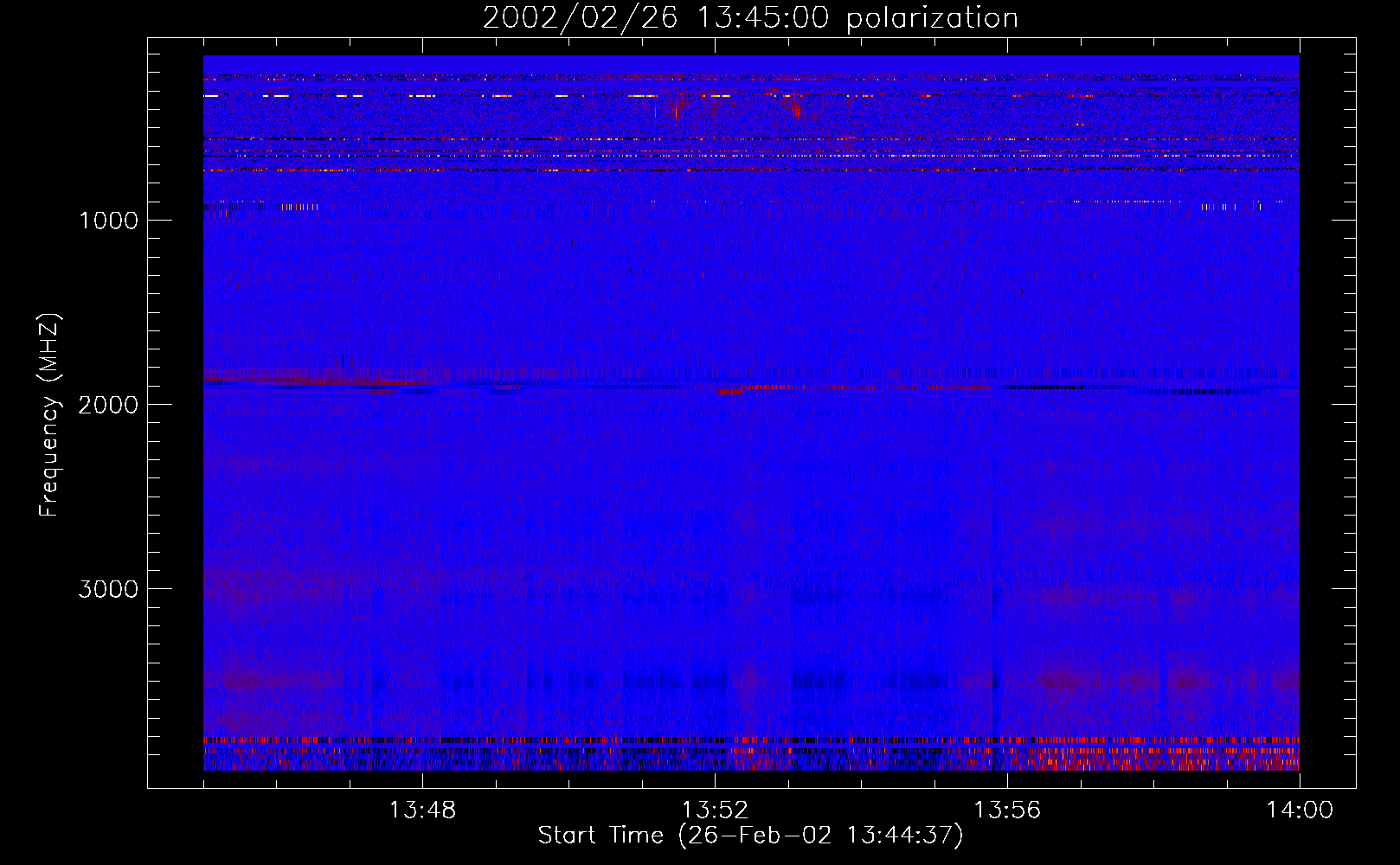The width and height of the screenshot is (1400, 865).
Task: Click the 13:48 time tick label
Action: coord(422,811)
